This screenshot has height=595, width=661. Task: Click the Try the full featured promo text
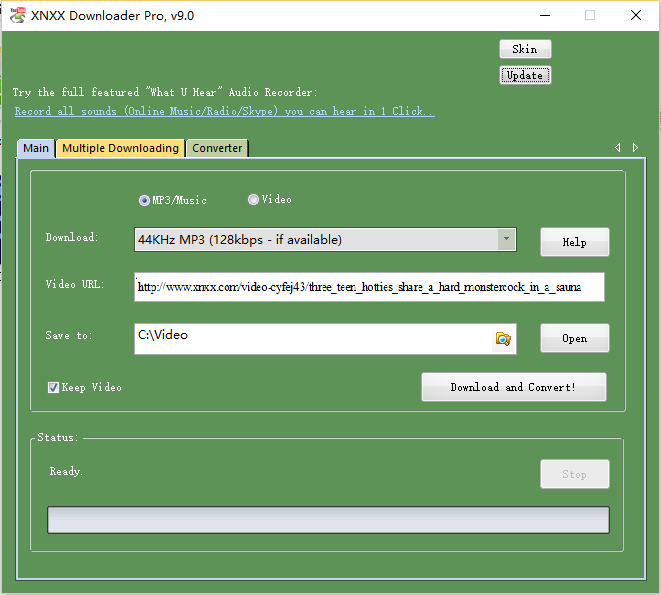(165, 92)
